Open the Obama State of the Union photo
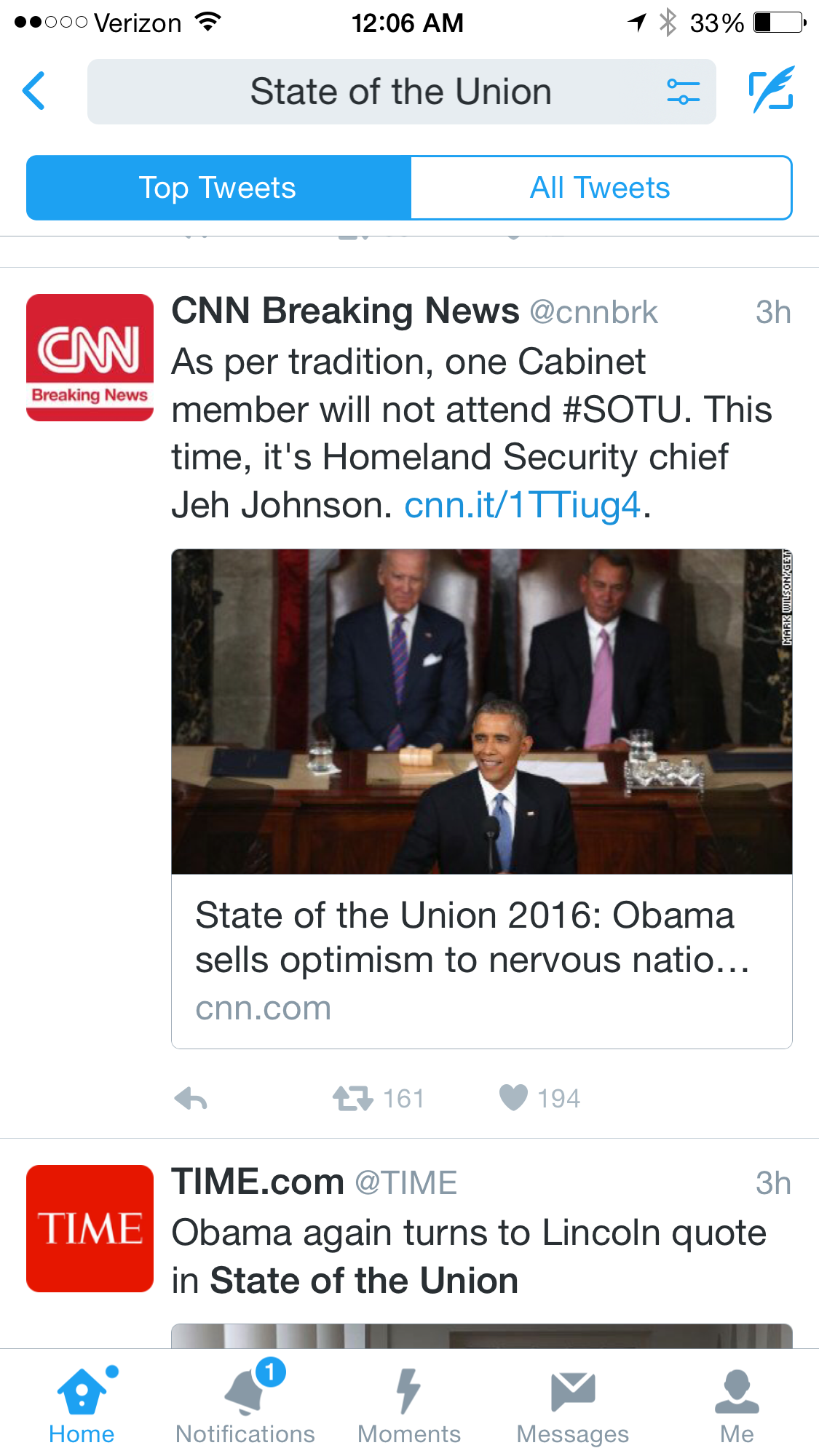Screen dimensions: 819x1456 pos(481,711)
